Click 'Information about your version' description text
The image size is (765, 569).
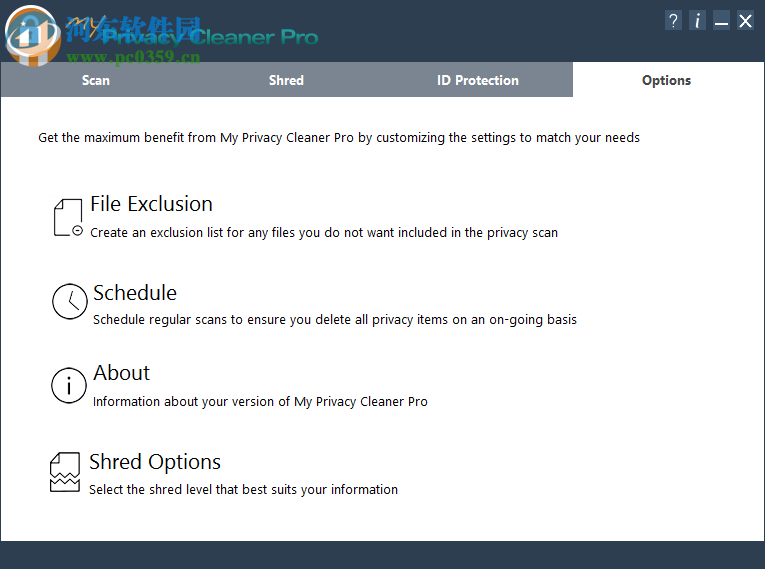click(260, 402)
